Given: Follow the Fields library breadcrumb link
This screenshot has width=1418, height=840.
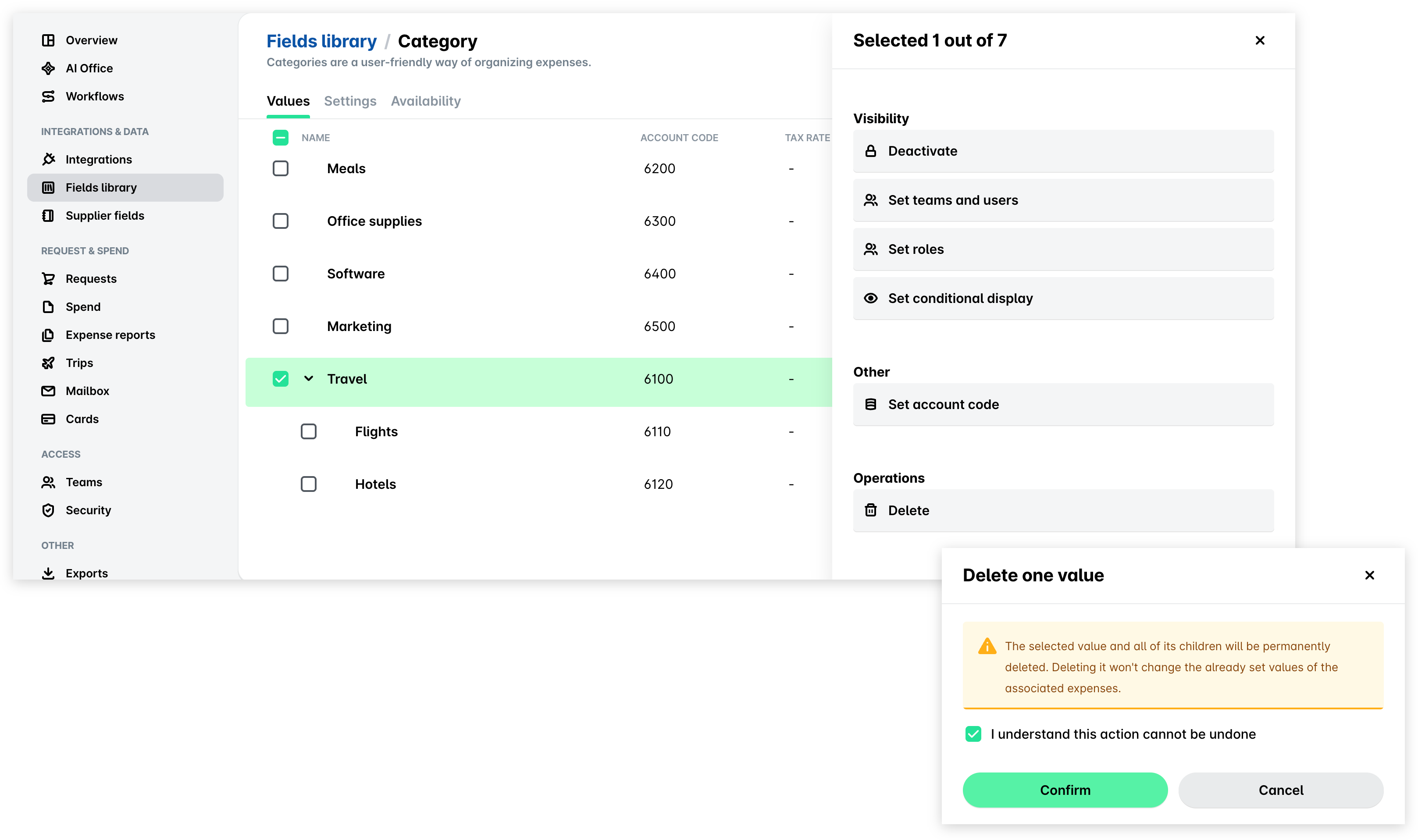Looking at the screenshot, I should point(321,41).
